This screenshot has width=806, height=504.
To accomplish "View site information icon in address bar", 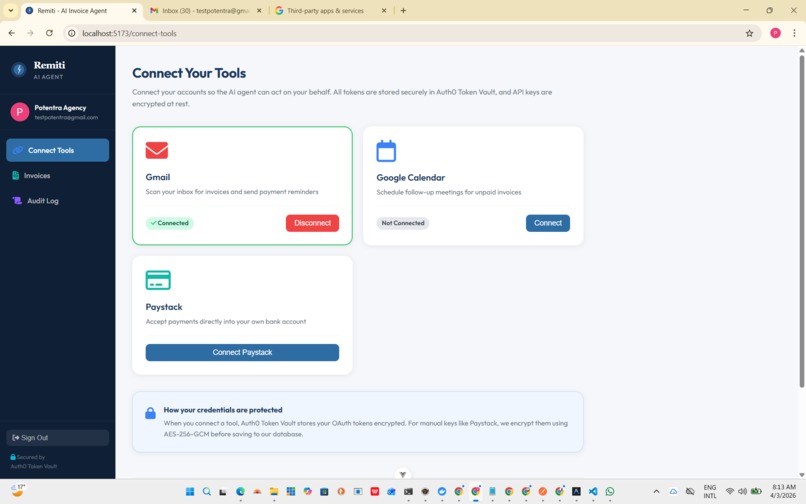I will click(x=72, y=33).
